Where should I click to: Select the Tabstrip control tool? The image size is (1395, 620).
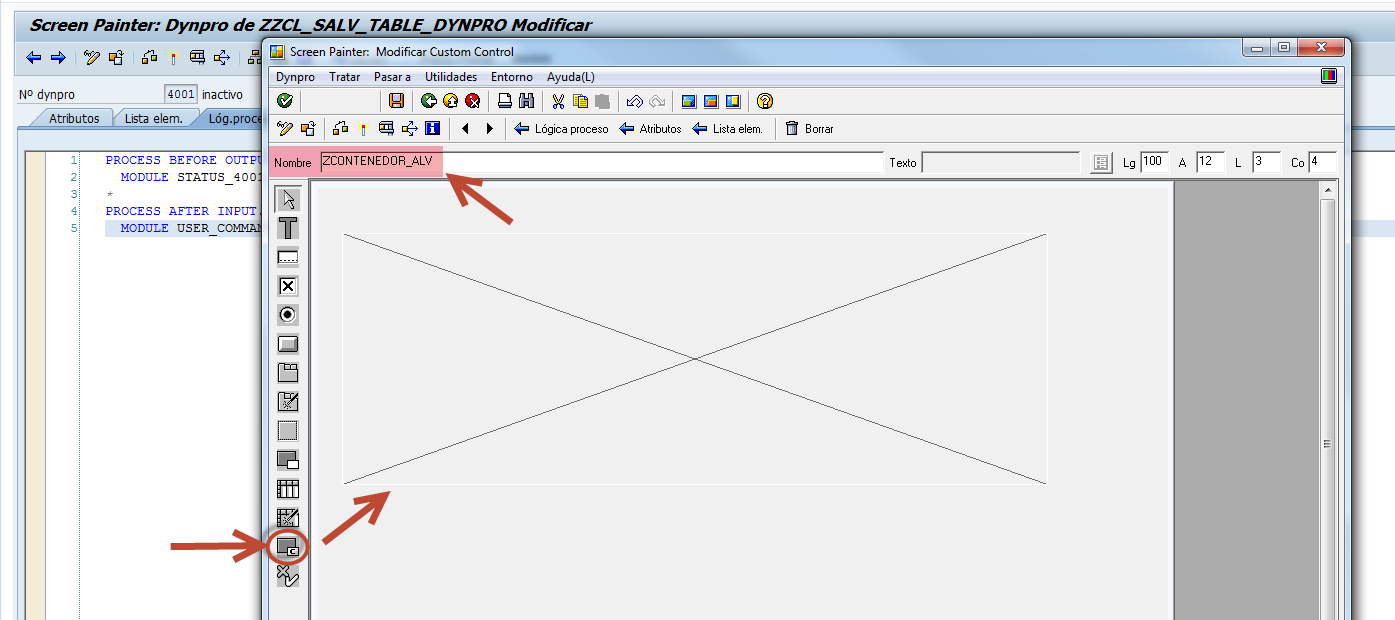pos(288,373)
